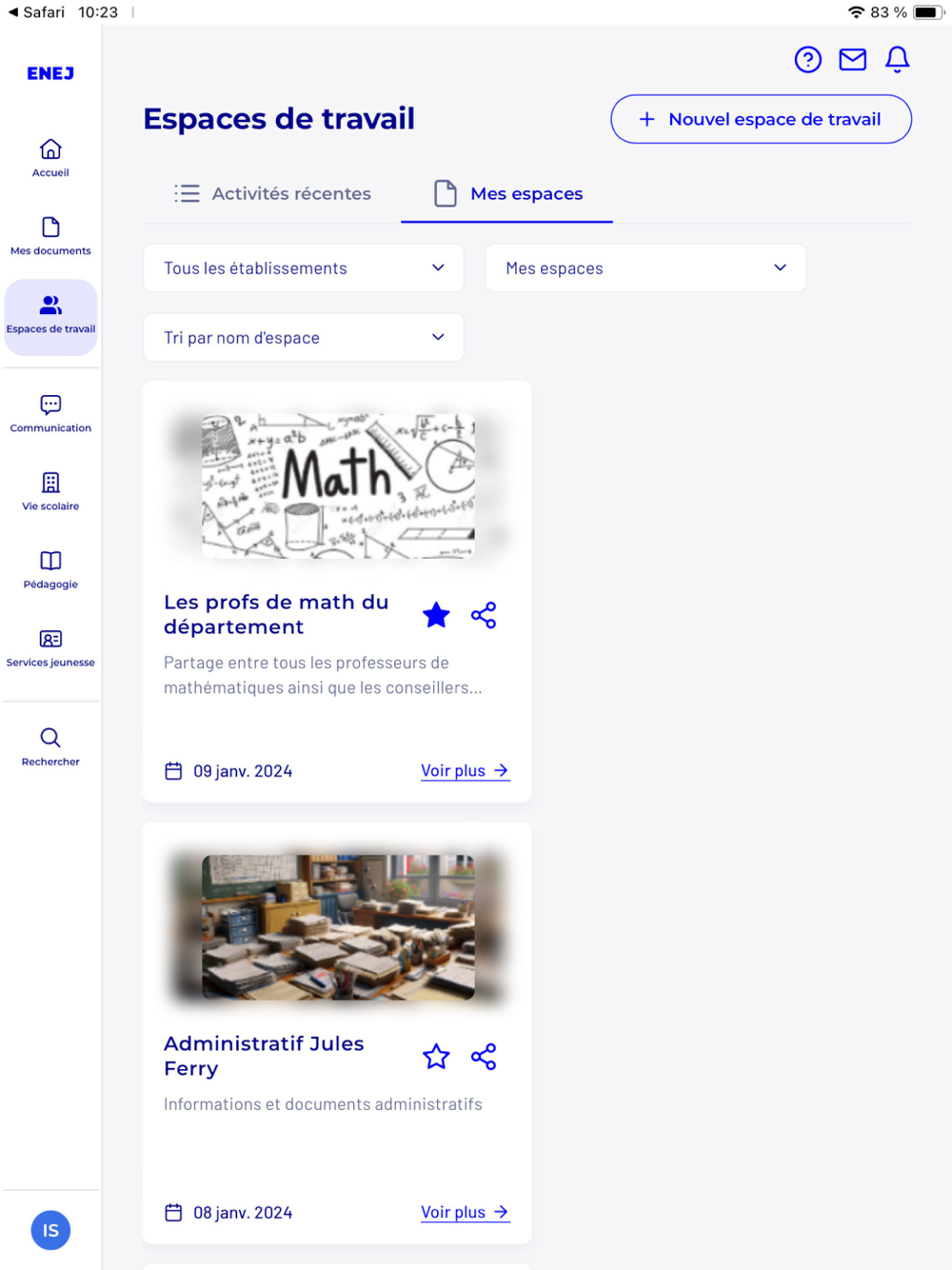Image resolution: width=952 pixels, height=1270 pixels.
Task: Click description 'Partage entre tous les professeurs'
Action: (323, 675)
